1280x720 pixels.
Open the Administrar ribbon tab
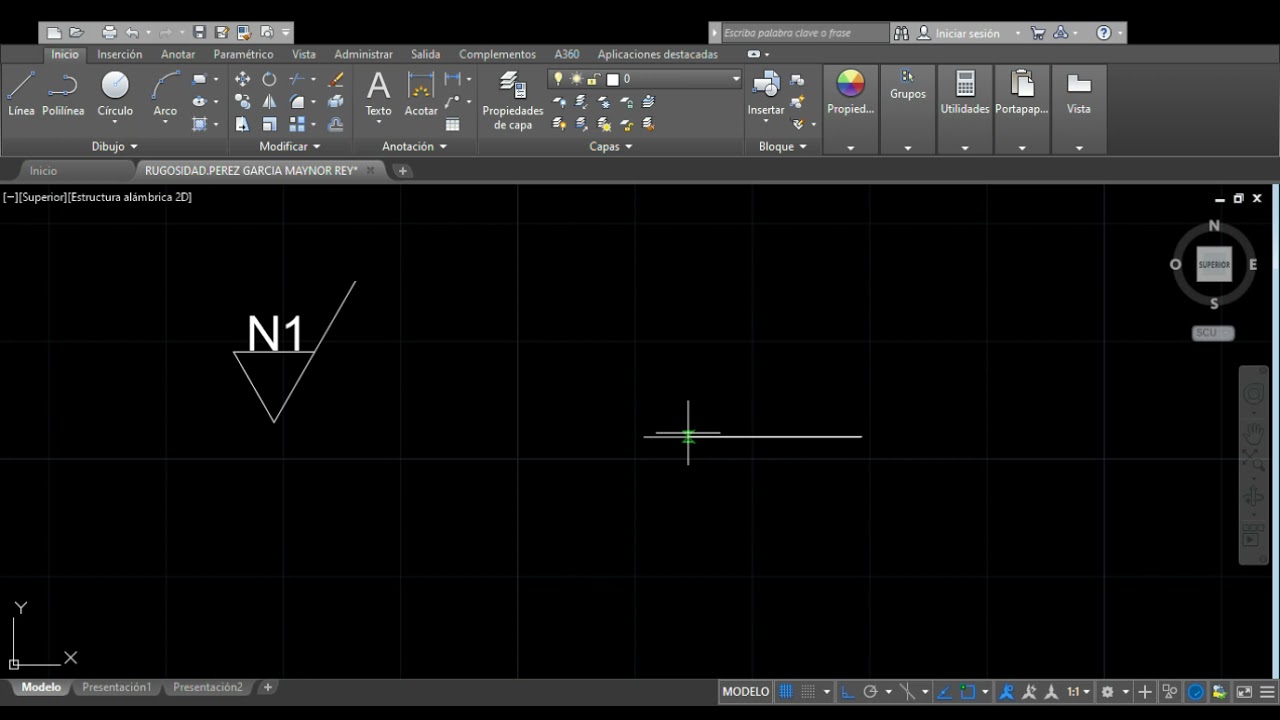(363, 54)
